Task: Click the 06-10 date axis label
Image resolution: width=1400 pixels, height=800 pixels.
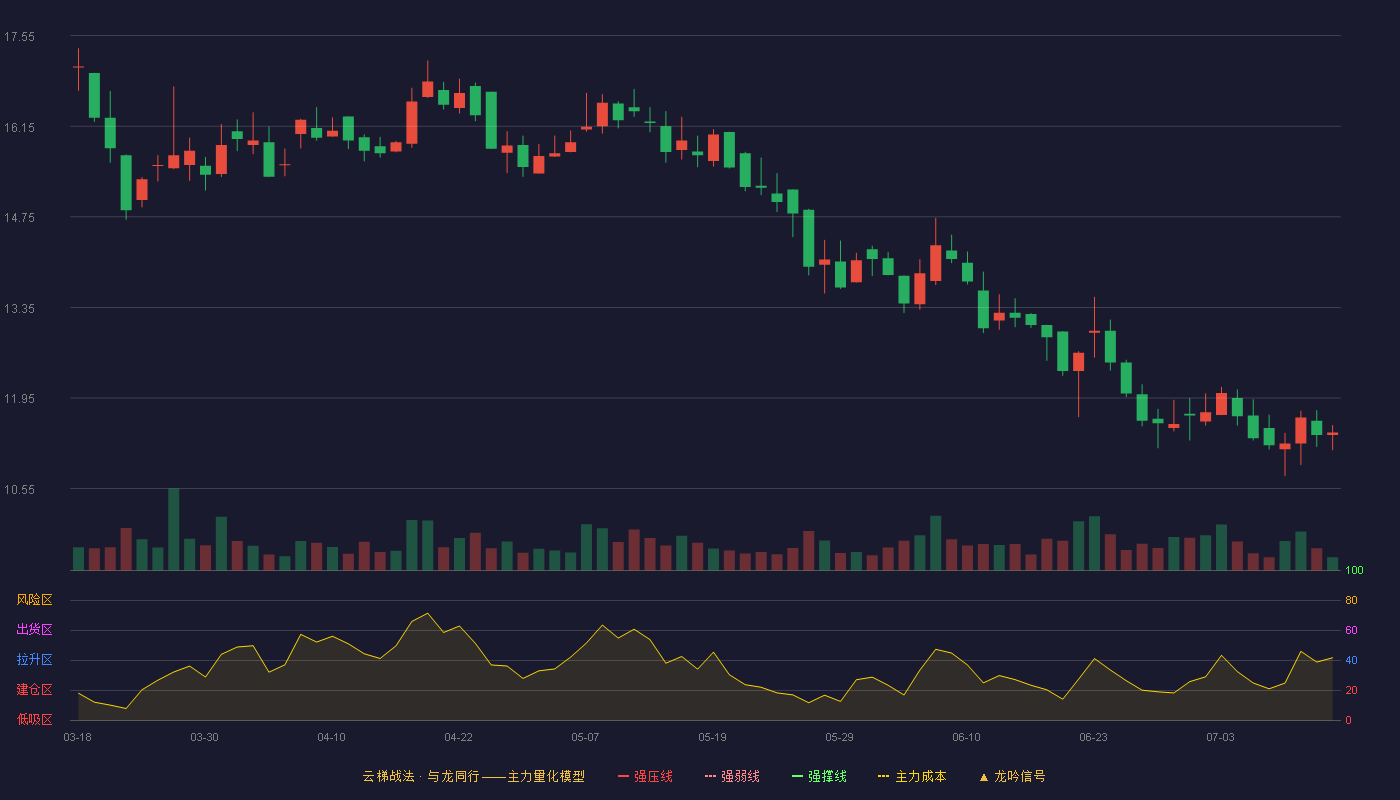Action: coord(966,737)
